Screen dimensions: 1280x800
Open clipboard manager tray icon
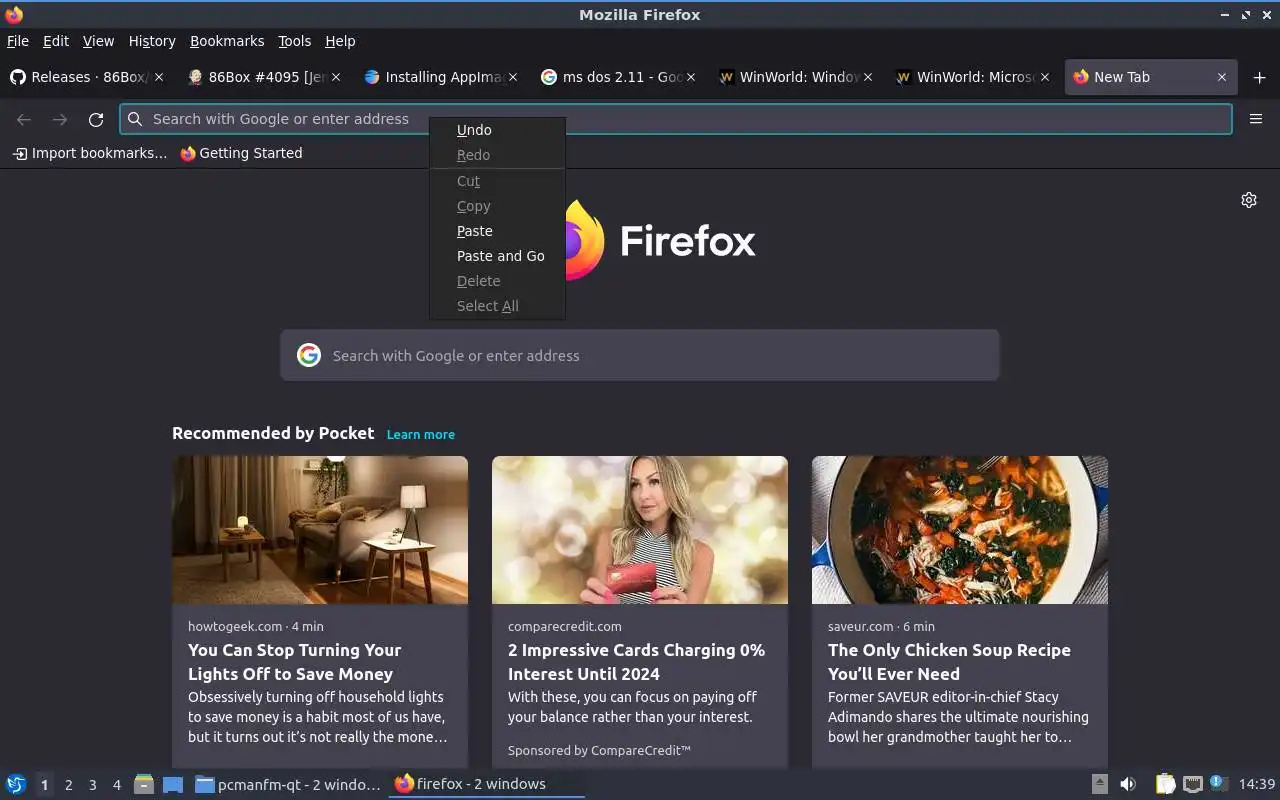pos(1165,784)
